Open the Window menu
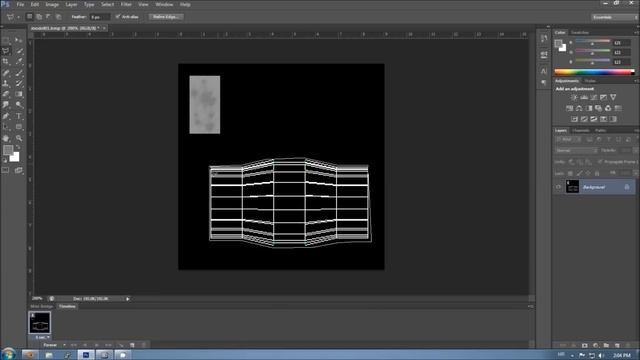This screenshot has height=360, width=640. tap(164, 4)
